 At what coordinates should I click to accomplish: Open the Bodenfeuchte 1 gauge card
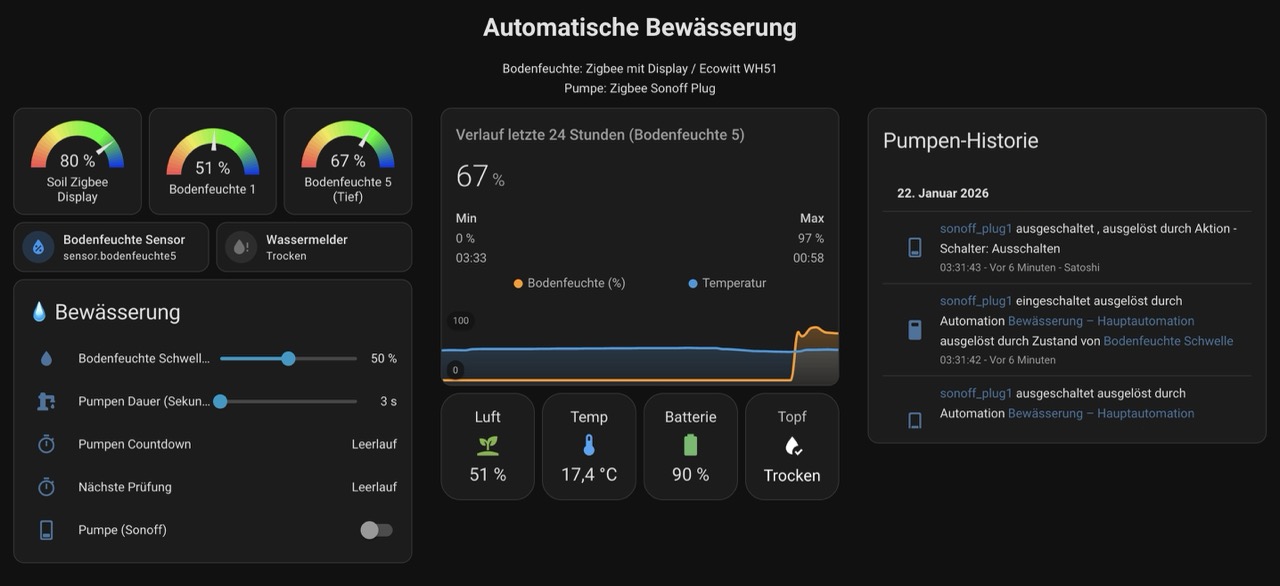click(212, 161)
